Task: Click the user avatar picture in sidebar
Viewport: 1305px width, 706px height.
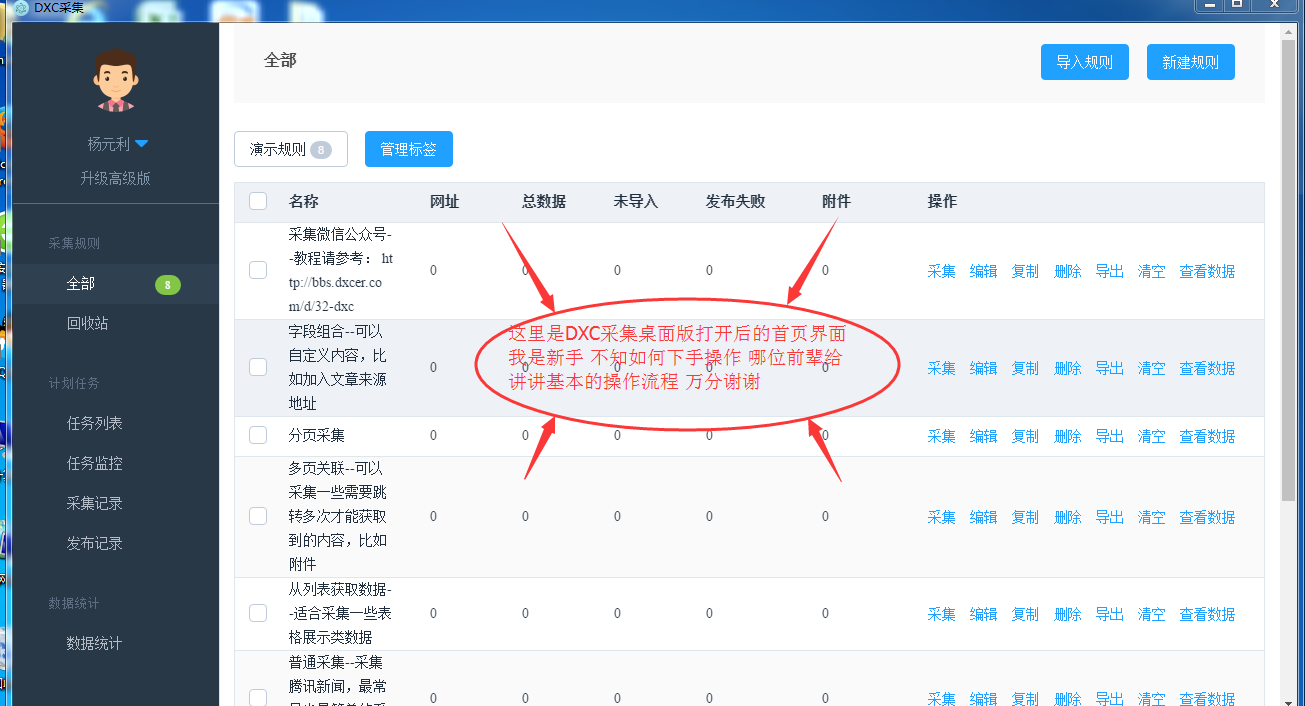Action: (116, 80)
